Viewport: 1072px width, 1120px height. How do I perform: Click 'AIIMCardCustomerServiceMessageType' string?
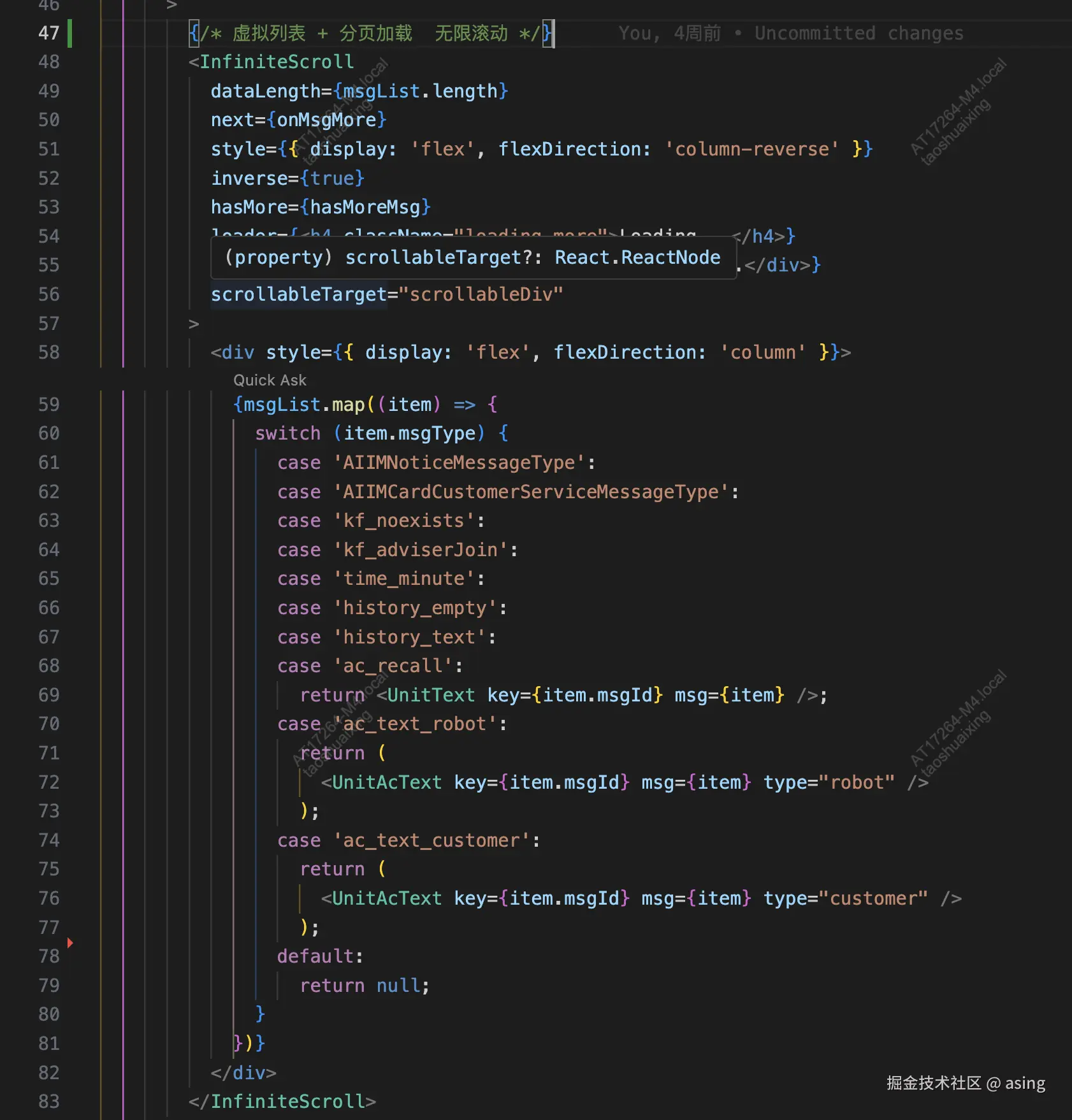[x=531, y=492]
